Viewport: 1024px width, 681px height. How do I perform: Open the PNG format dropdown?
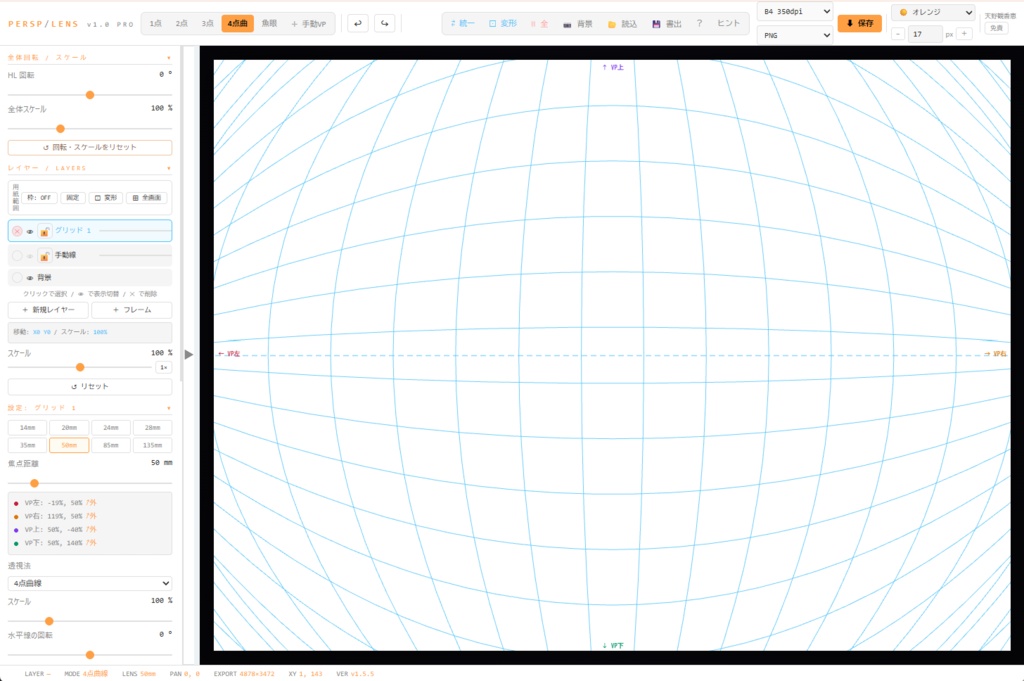(x=795, y=35)
